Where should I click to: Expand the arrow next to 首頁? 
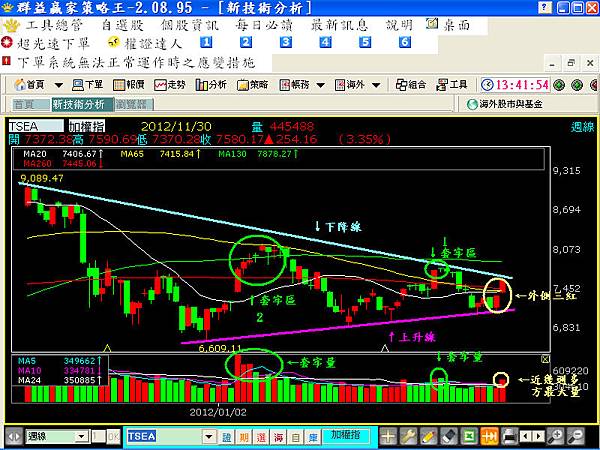[59, 85]
